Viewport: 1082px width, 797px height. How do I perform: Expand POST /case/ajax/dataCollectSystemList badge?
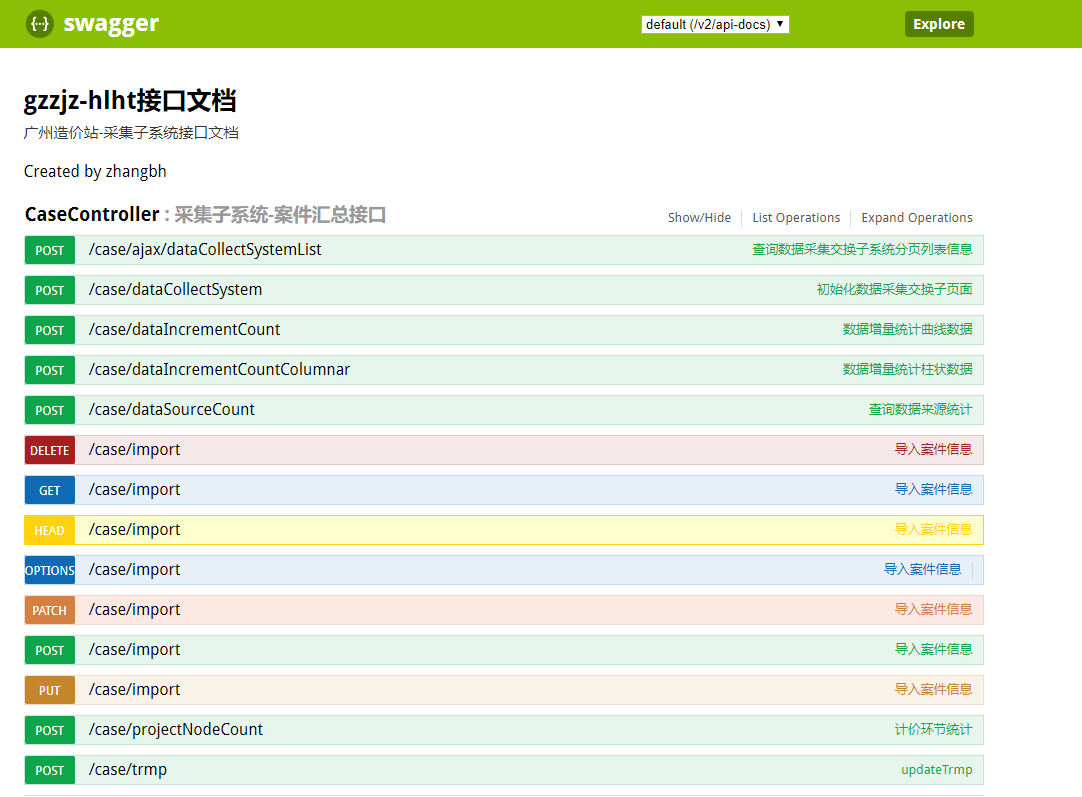(50, 250)
